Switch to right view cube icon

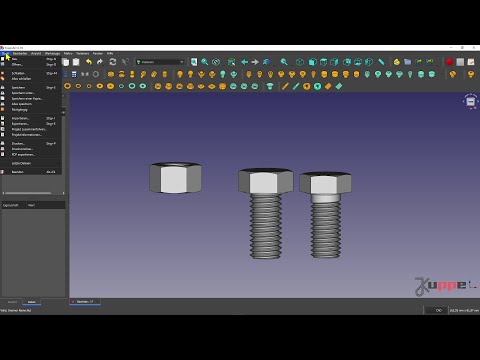point(334,62)
